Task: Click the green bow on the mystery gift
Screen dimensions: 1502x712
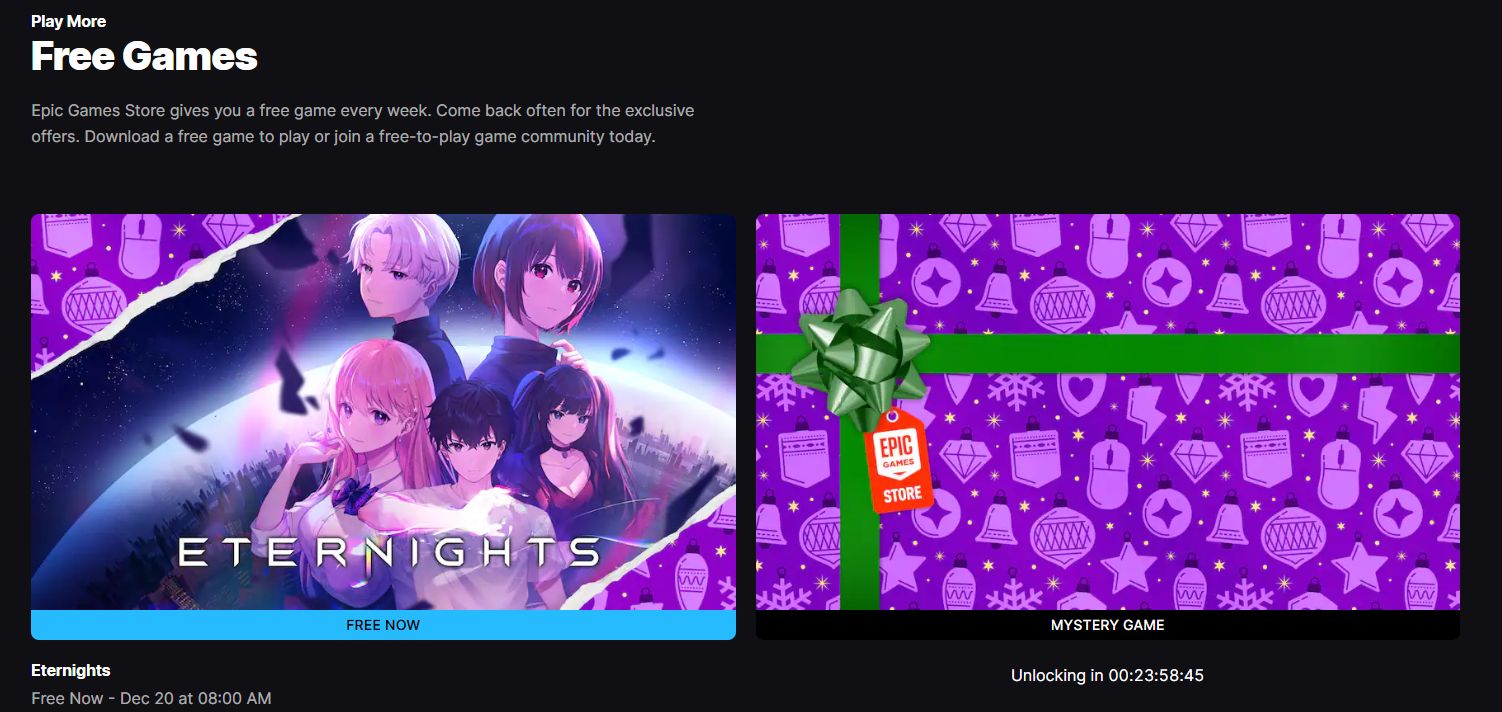Action: click(859, 350)
